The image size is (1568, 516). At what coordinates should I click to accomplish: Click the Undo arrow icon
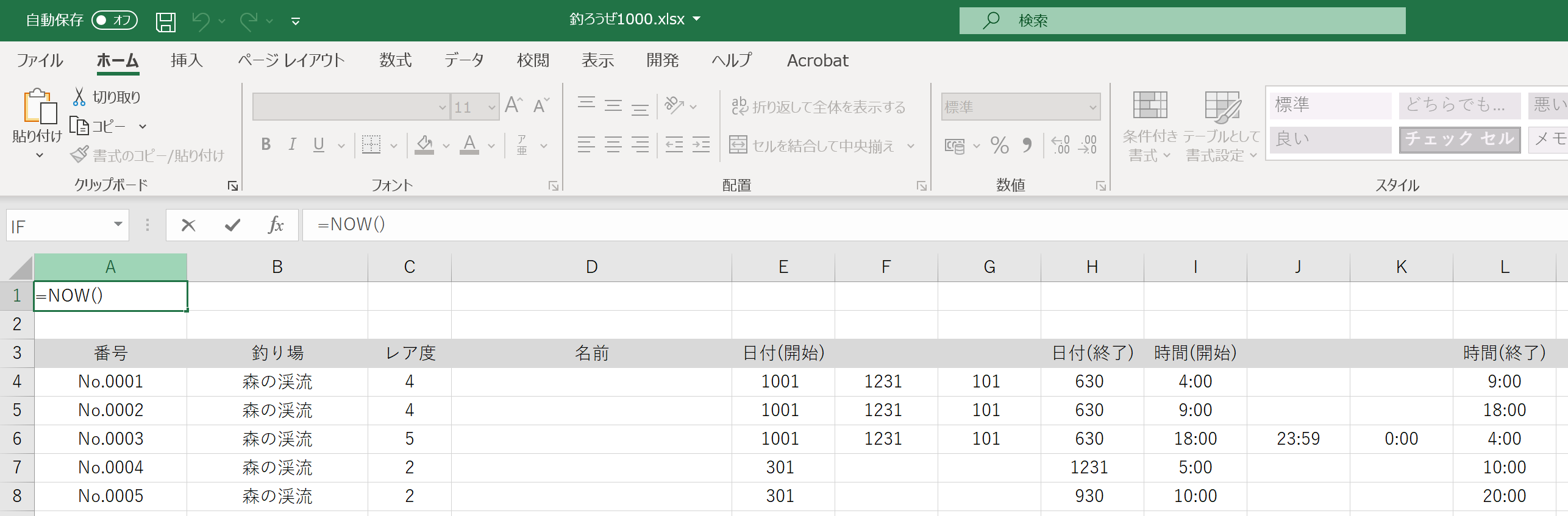point(201,21)
